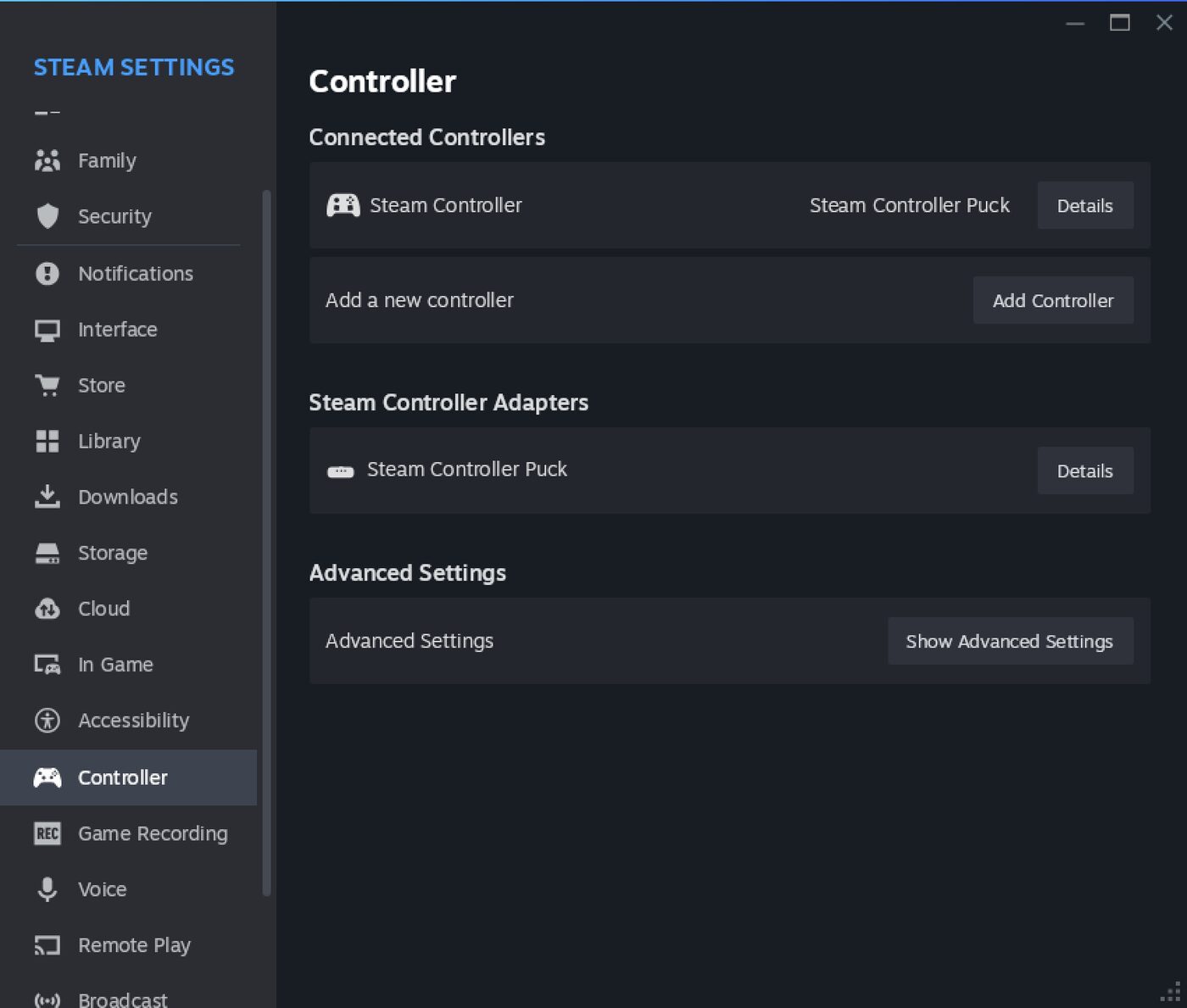The image size is (1187, 1008).
Task: Open Cloud settings
Action: coord(128,609)
